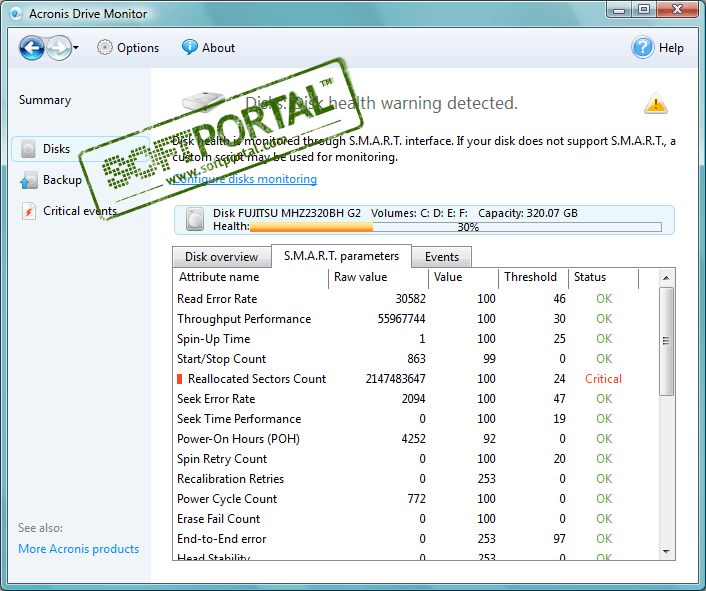Image resolution: width=706 pixels, height=591 pixels.
Task: Click the Disks sidebar icon
Action: pyautogui.click(x=28, y=149)
